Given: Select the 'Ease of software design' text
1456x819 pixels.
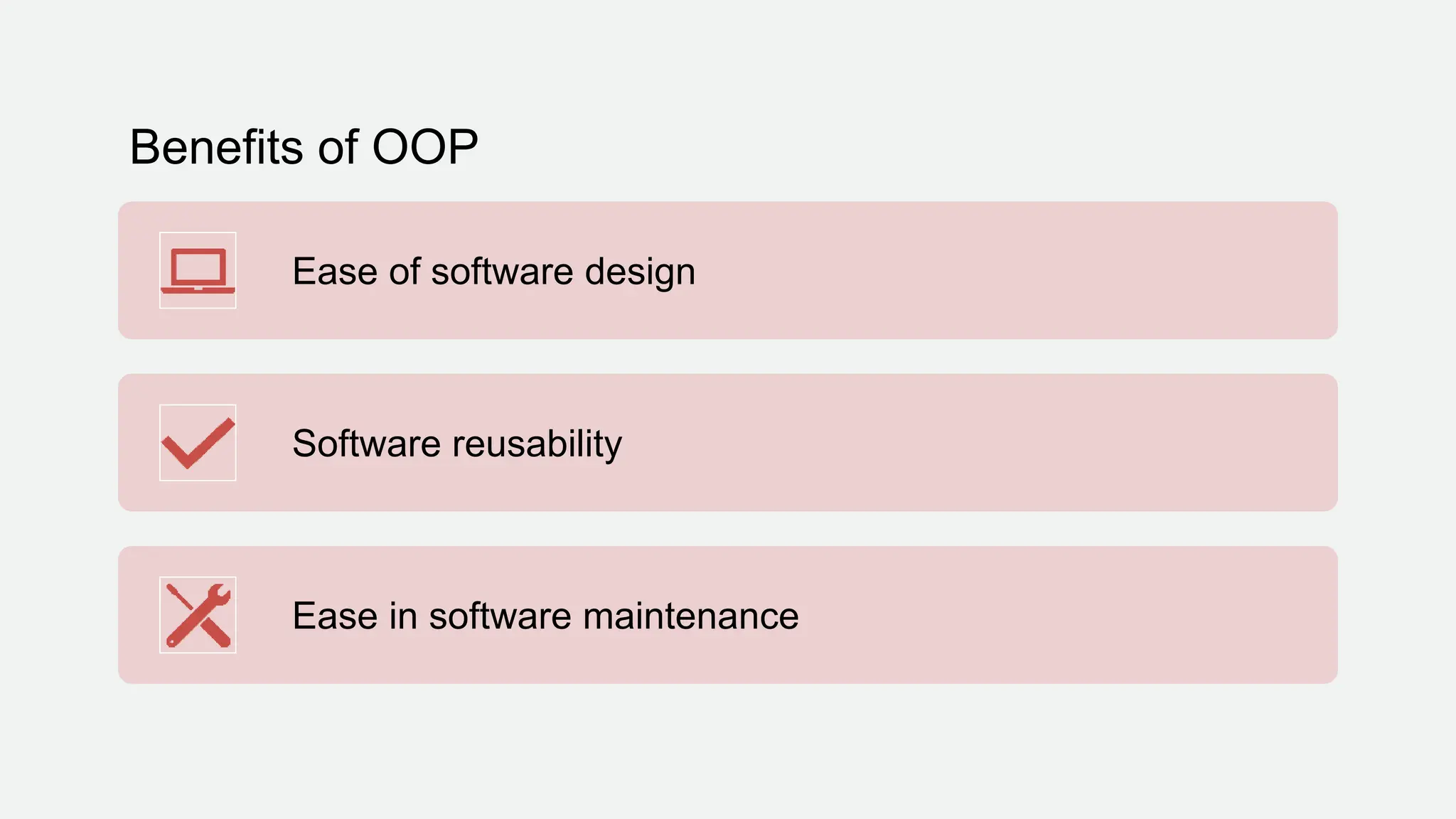Looking at the screenshot, I should click(493, 272).
